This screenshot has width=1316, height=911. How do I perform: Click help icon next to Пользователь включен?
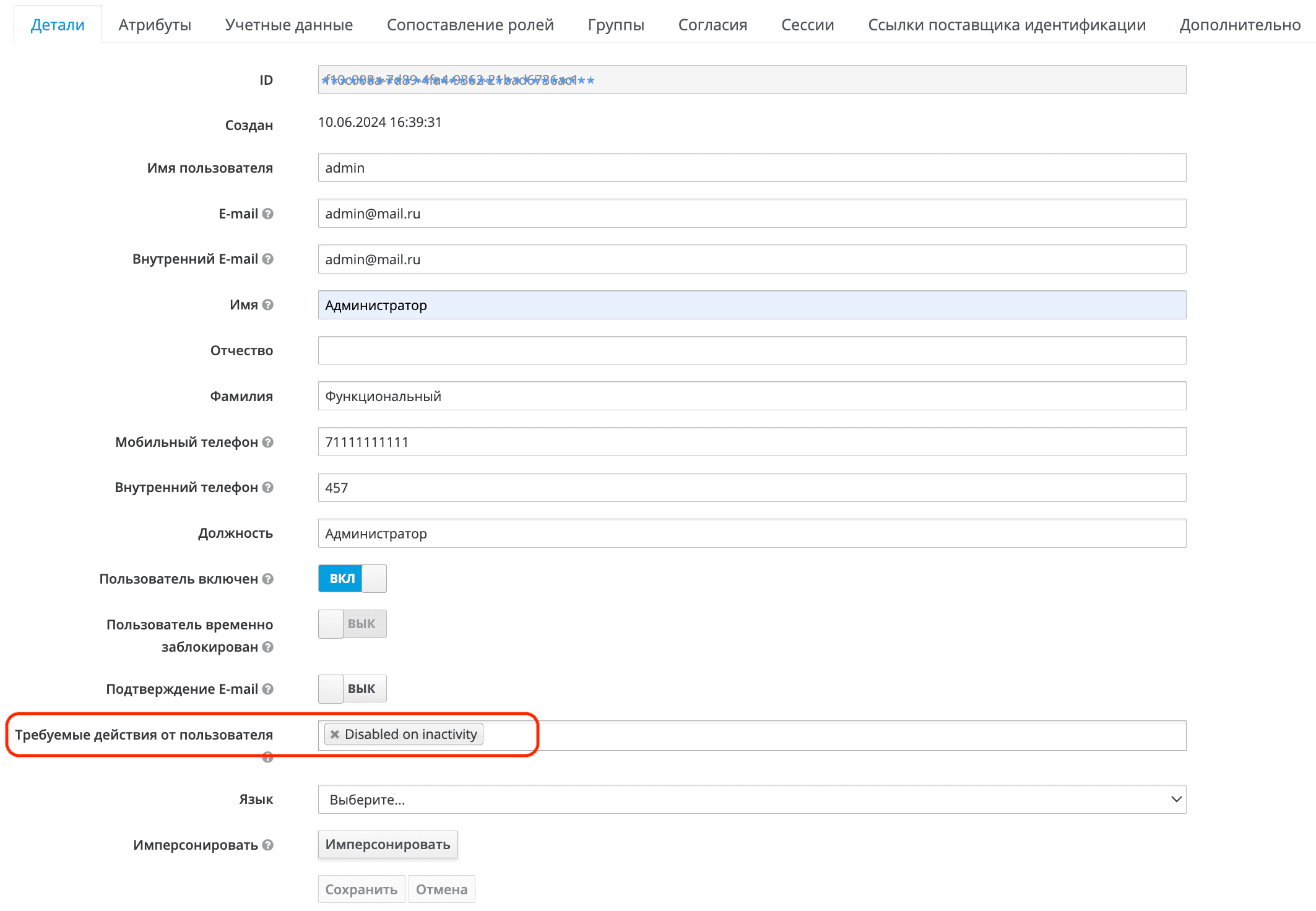pos(267,579)
